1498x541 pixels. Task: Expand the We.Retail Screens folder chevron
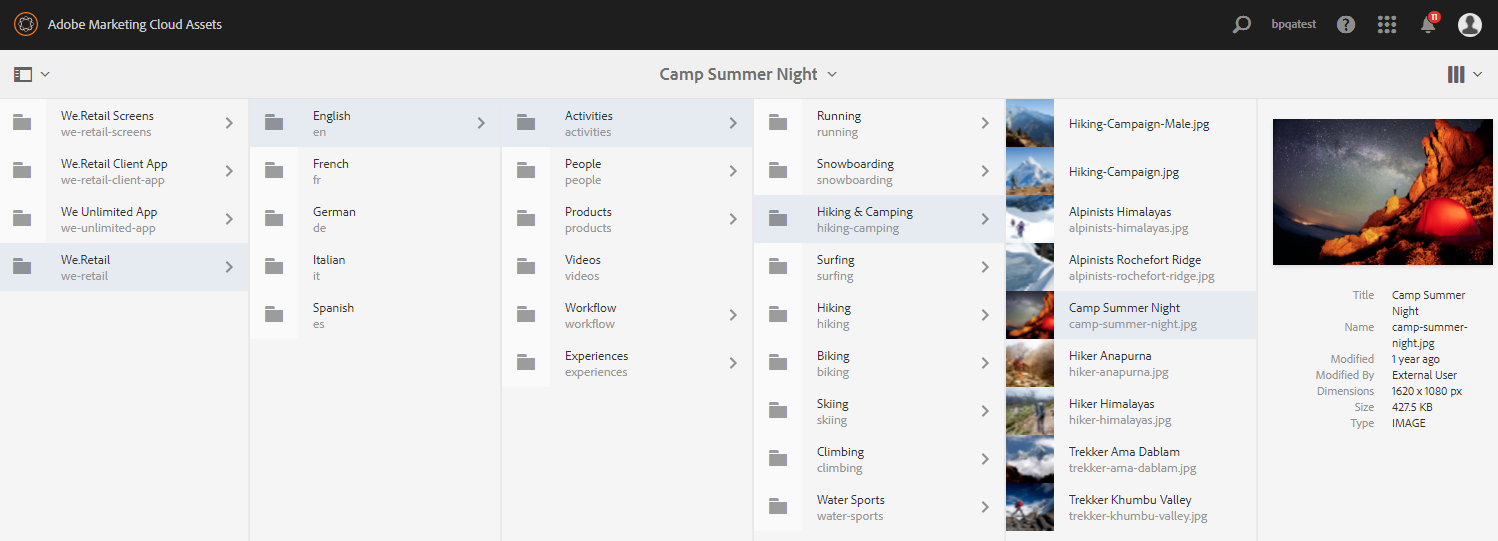[229, 123]
